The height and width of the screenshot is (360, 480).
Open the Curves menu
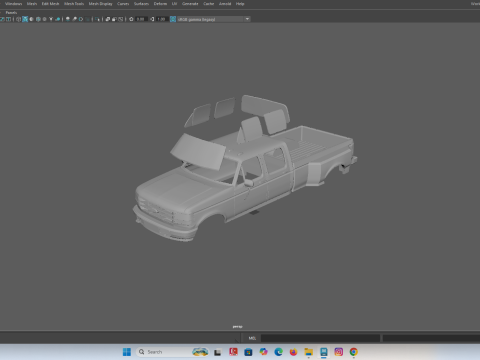tap(123, 4)
